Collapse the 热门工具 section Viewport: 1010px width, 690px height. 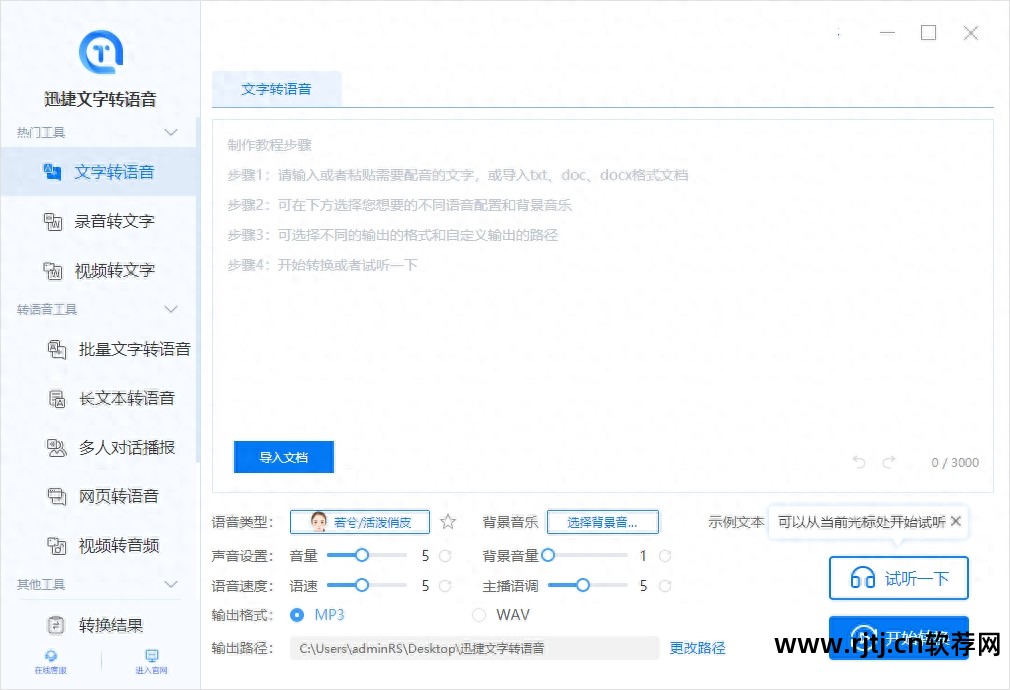pyautogui.click(x=171, y=133)
